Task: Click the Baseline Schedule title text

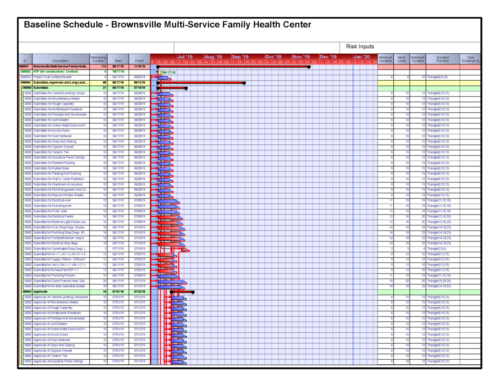Action: point(167,25)
